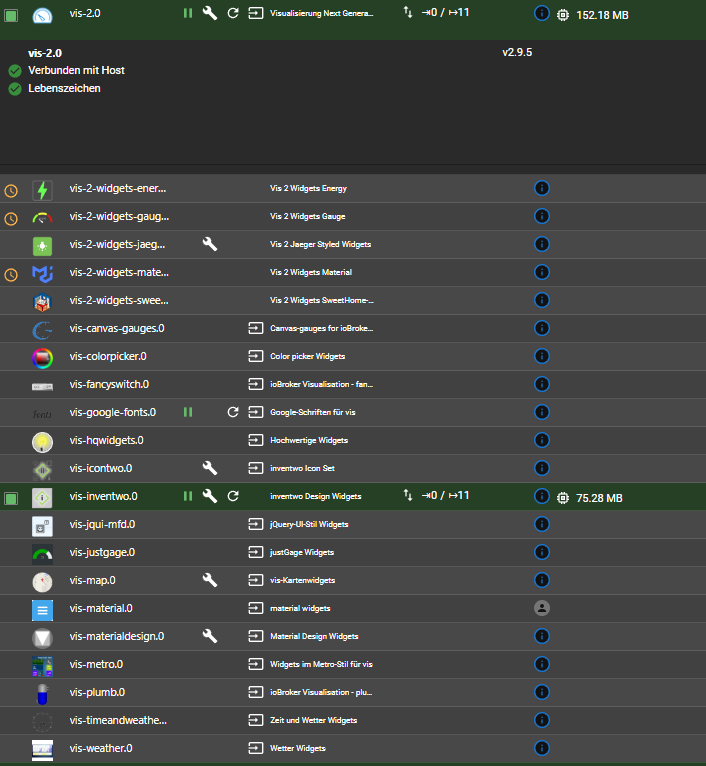706x766 pixels.
Task: Open settings for vis-2-widgets-jaeger
Action: click(210, 244)
